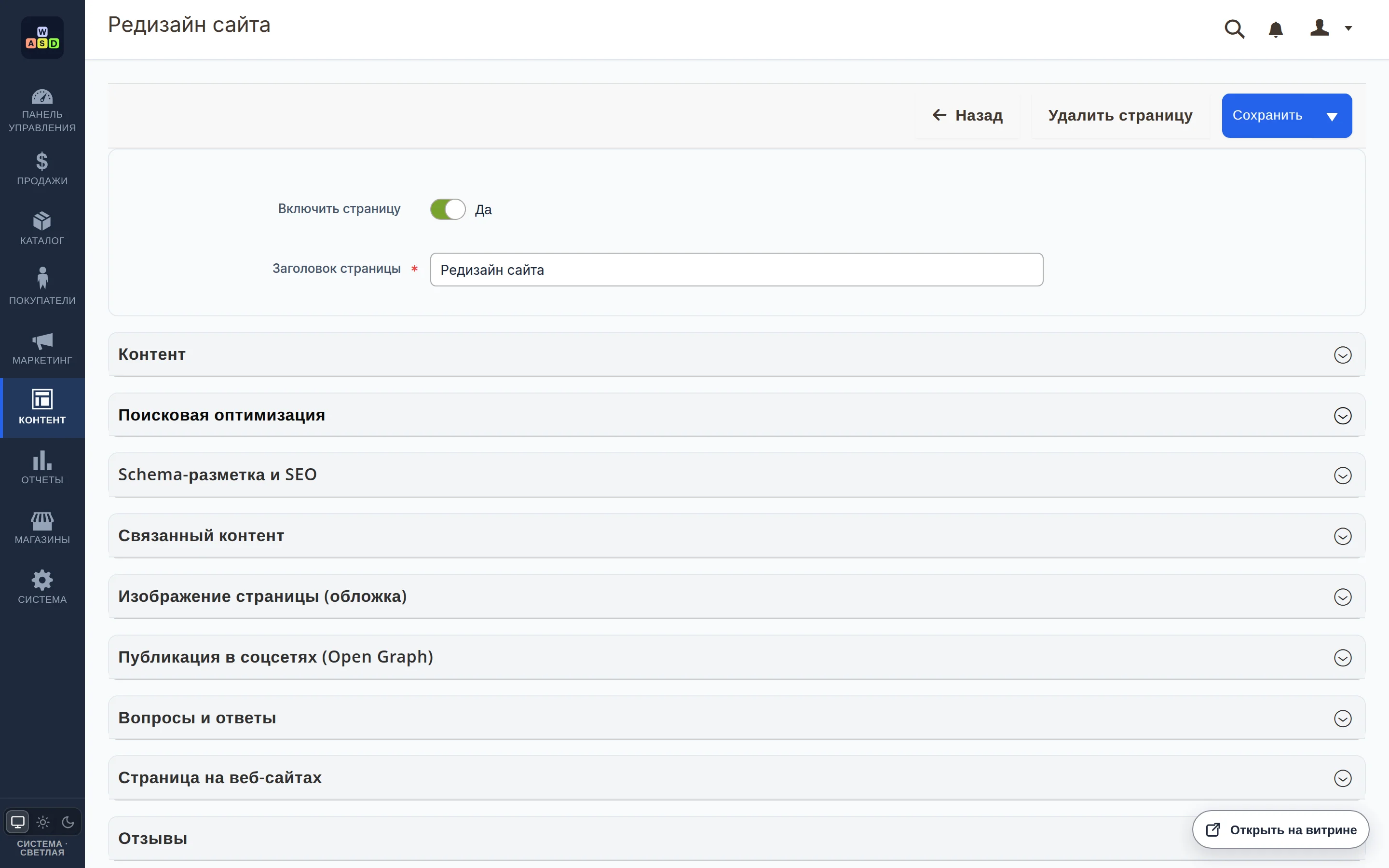Screen dimensions: 1389x868
Task: Open the Продажи sidebar section
Action: [x=42, y=169]
